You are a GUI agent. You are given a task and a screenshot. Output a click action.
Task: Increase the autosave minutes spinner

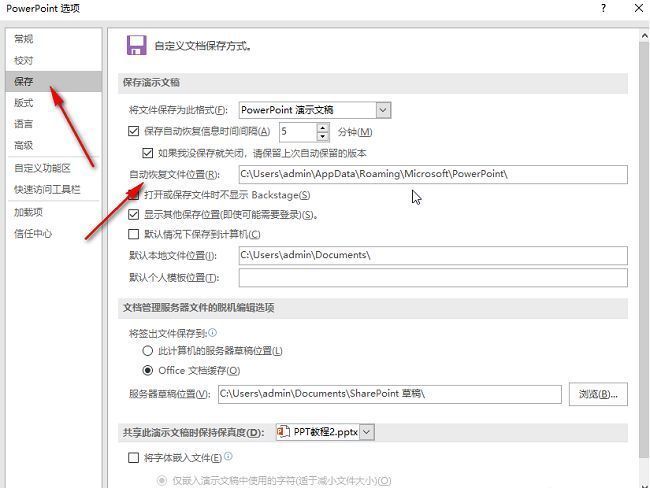coord(323,127)
